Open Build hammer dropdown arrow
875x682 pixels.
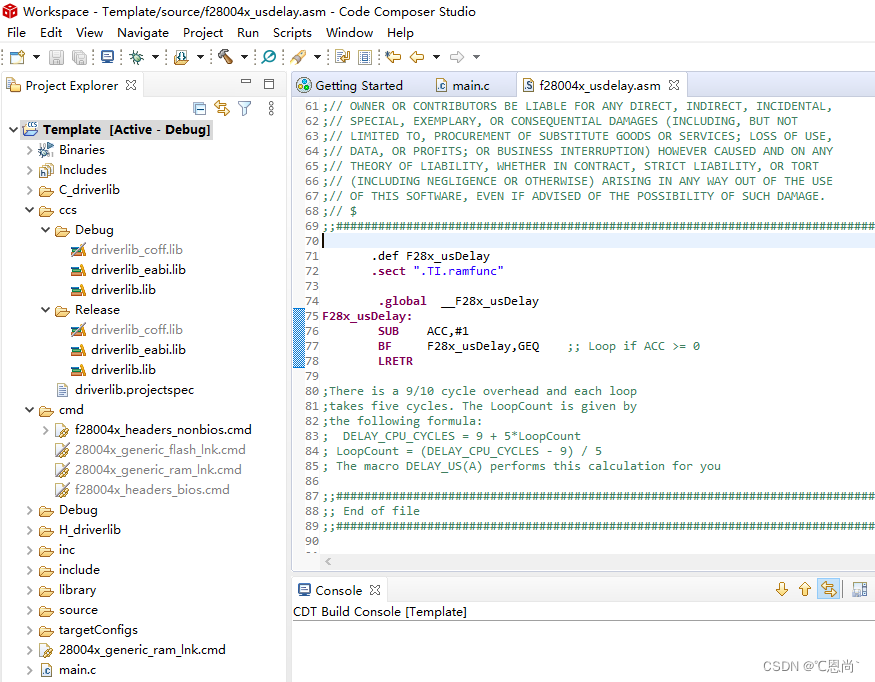(x=244, y=57)
